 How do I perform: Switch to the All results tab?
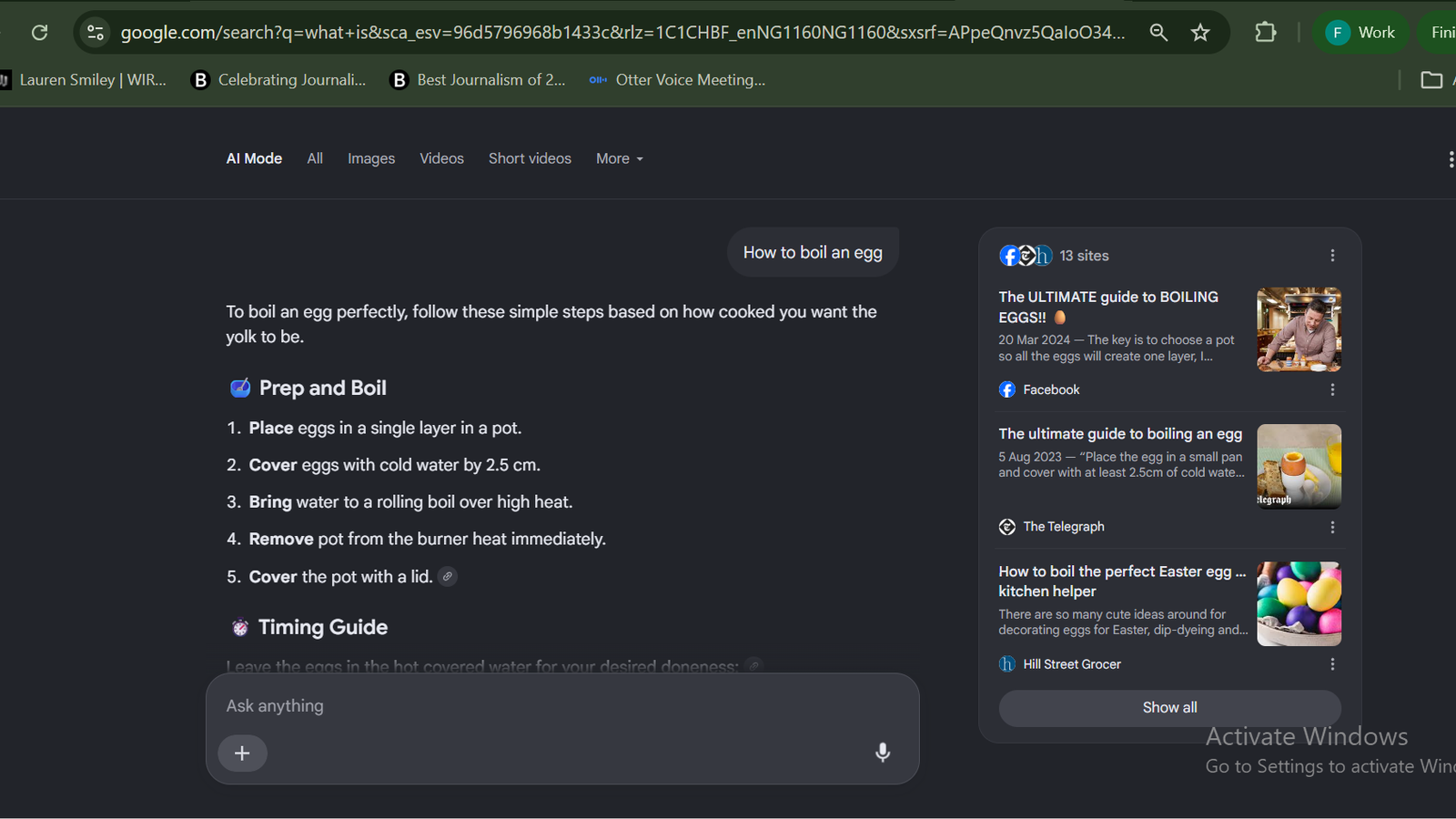315,158
